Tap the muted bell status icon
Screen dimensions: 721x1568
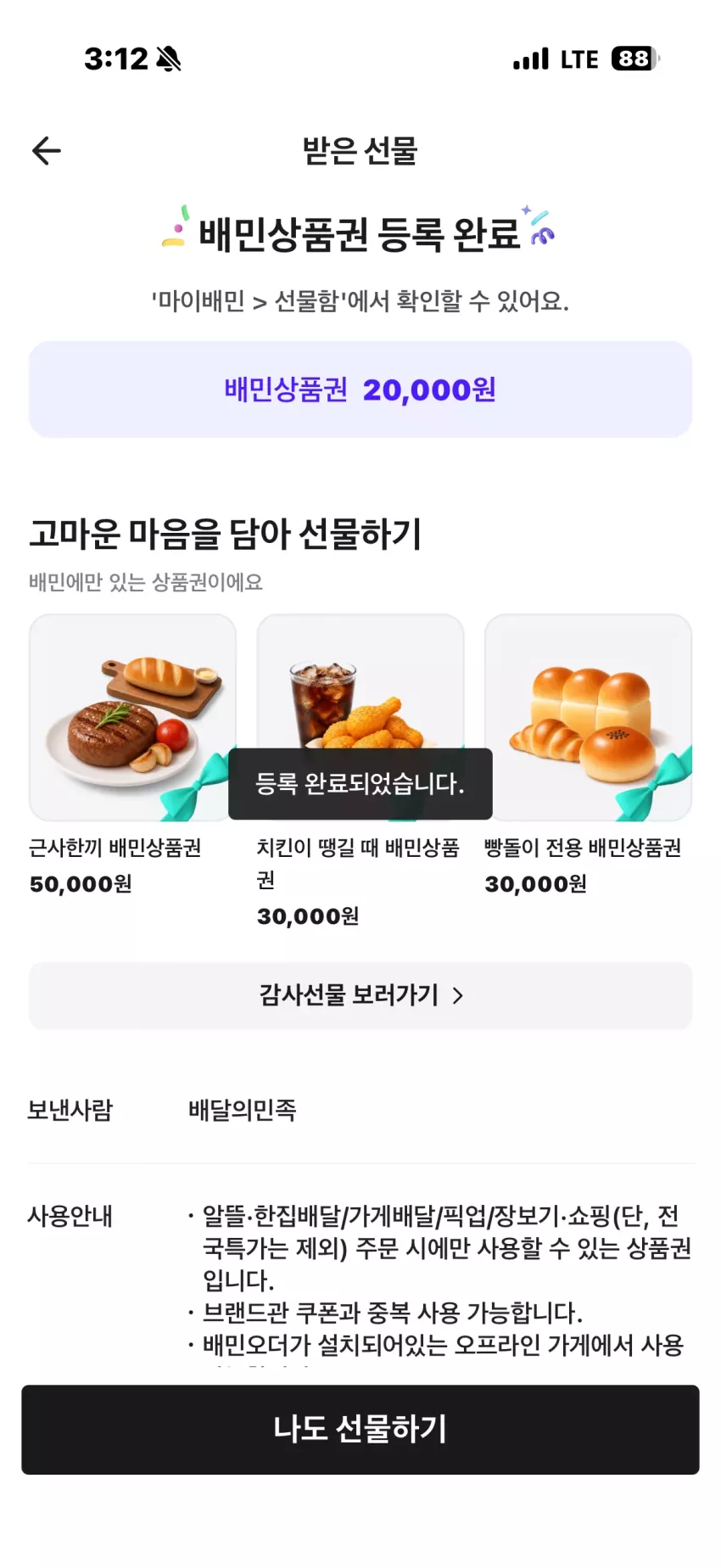point(169,59)
